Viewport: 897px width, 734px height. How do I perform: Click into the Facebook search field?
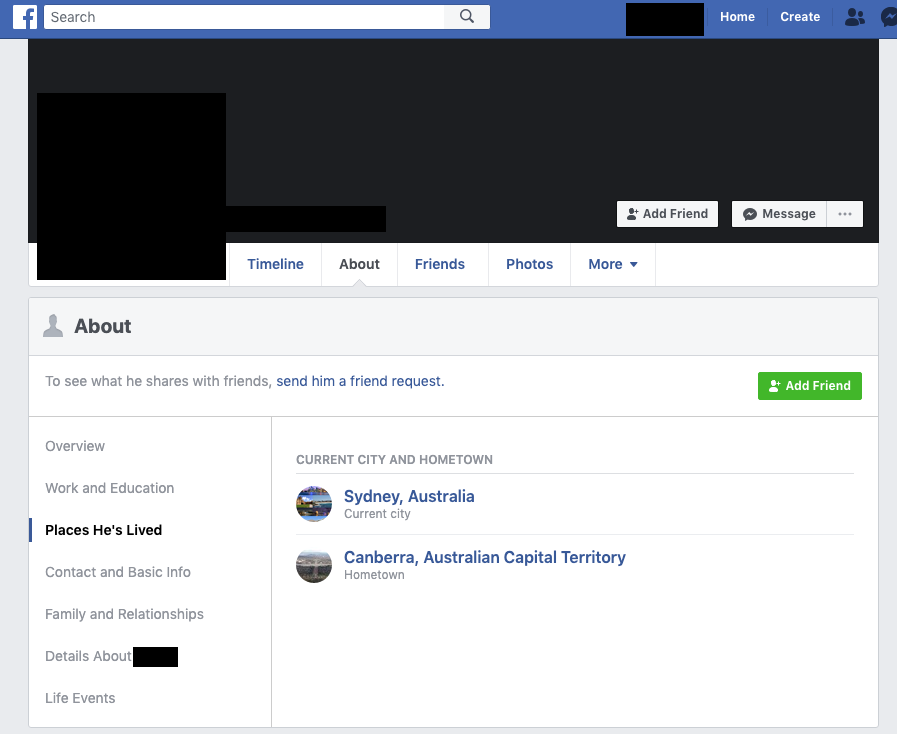pyautogui.click(x=245, y=17)
